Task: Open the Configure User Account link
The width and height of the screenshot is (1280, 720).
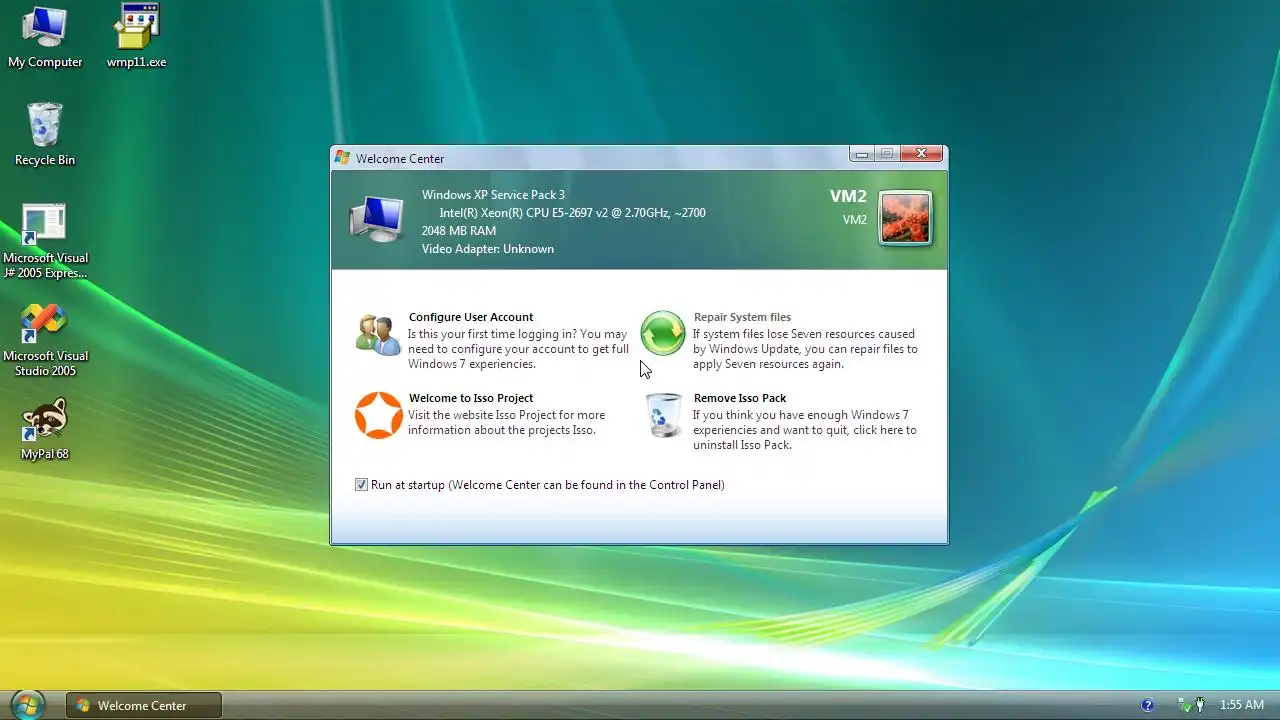Action: pyautogui.click(x=471, y=317)
